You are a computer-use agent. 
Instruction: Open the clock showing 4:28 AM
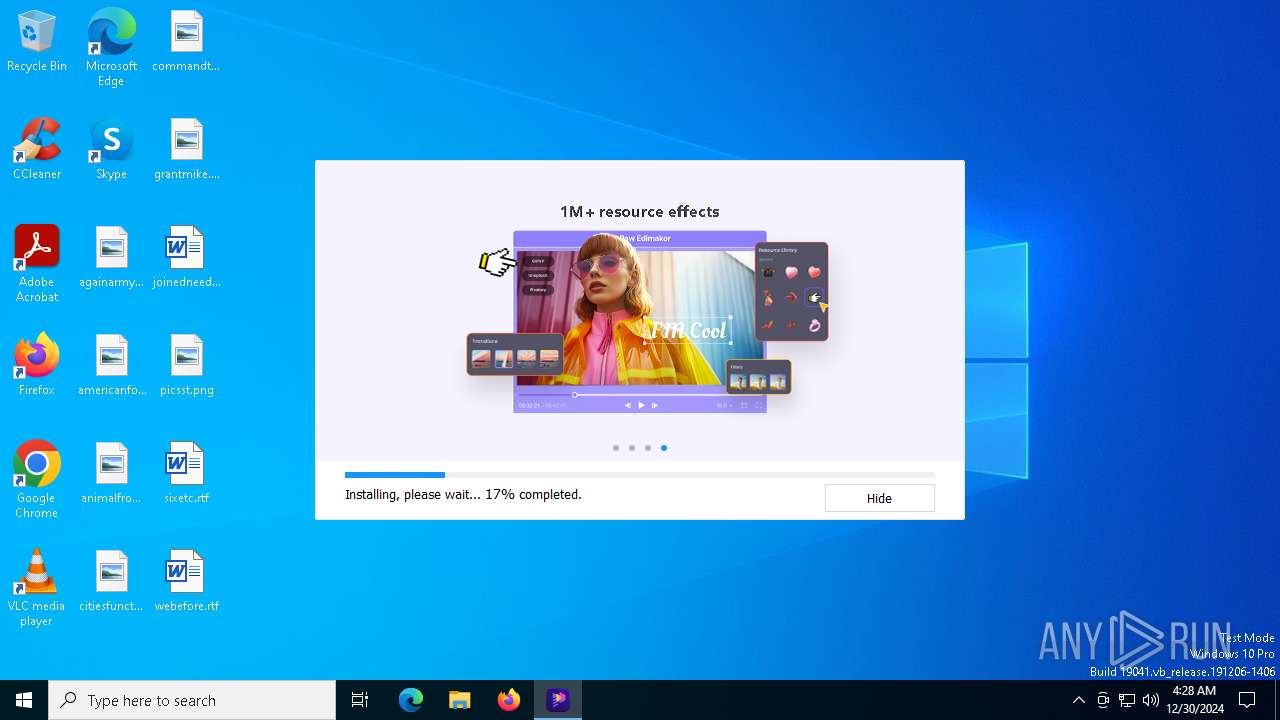(x=1195, y=700)
